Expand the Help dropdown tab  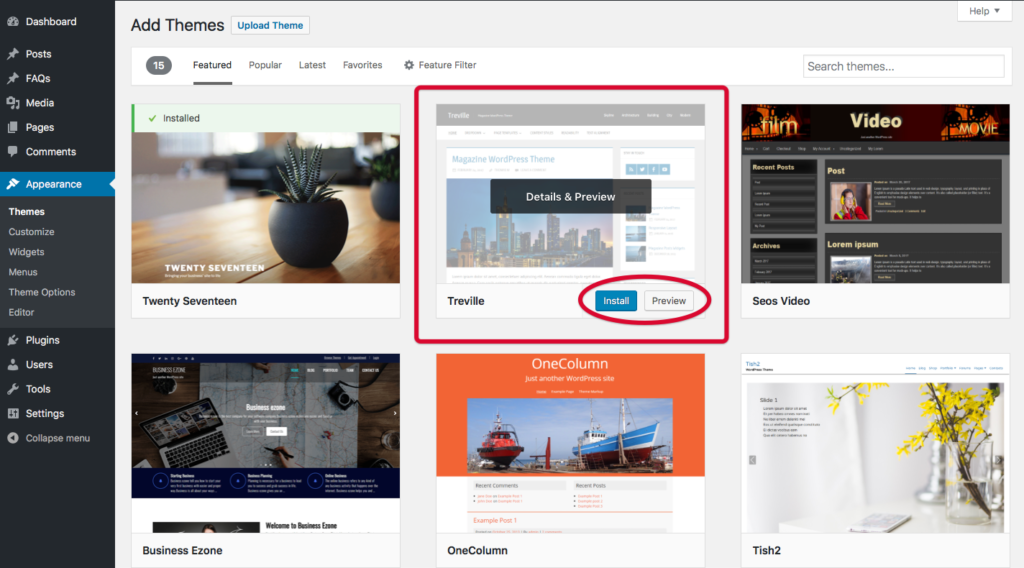tap(984, 11)
